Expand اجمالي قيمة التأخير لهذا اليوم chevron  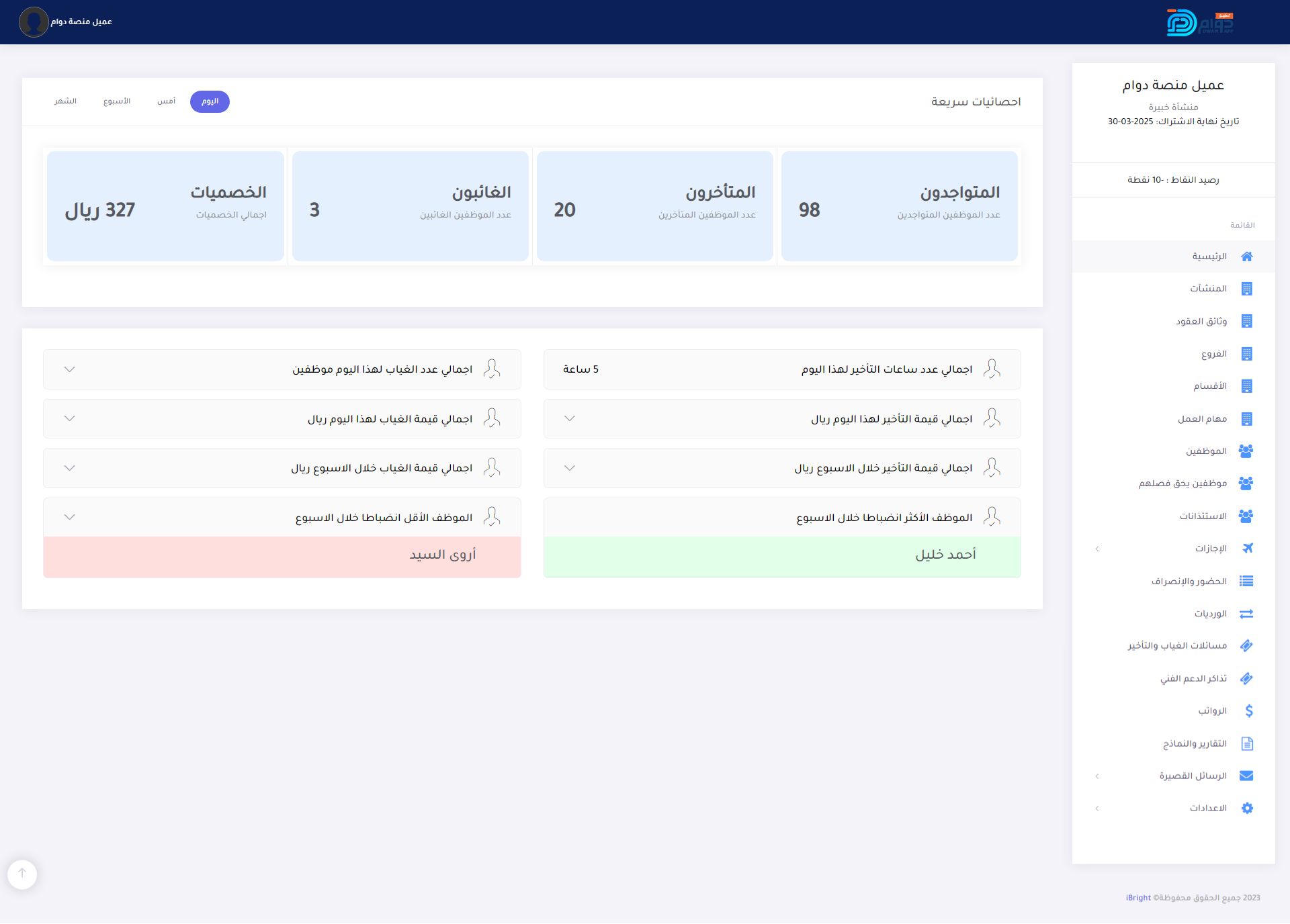pyautogui.click(x=570, y=418)
